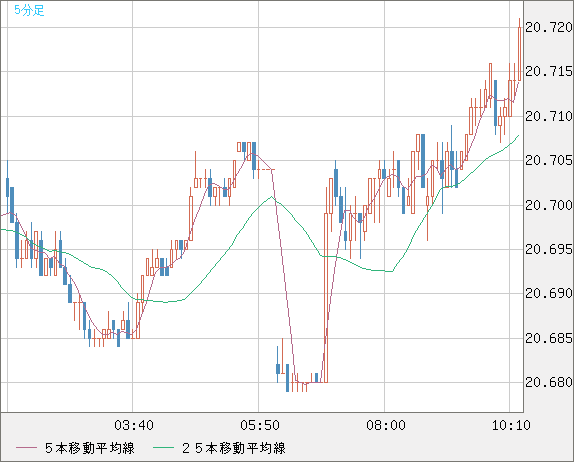Click the 05:50 time axis label
Image resolution: width=574 pixels, height=462 pixels.
[260, 425]
